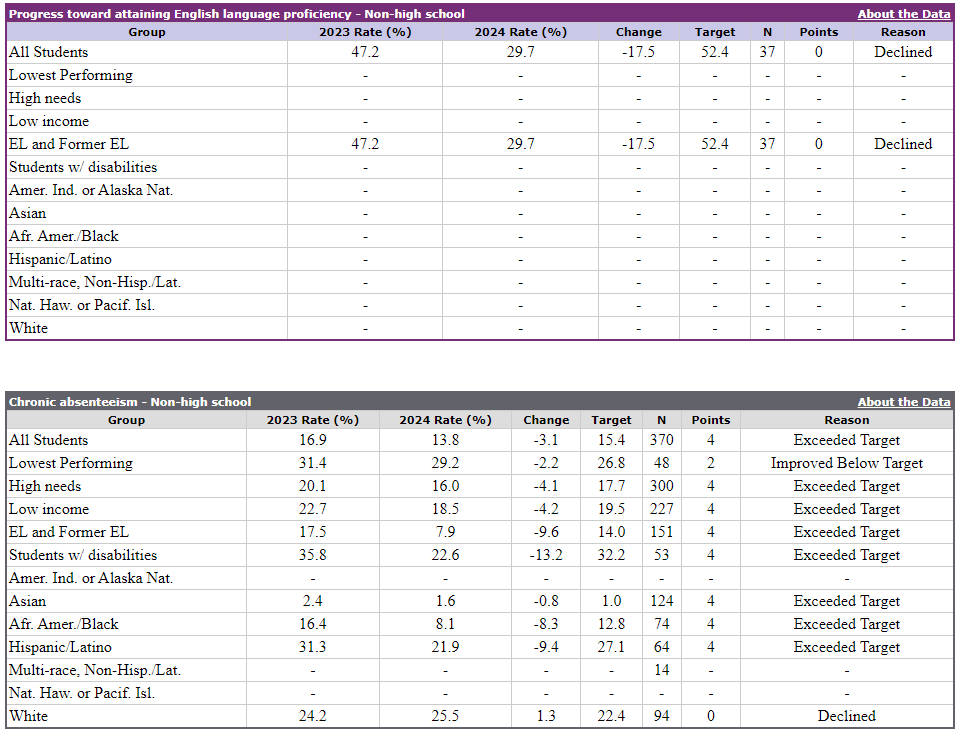
Task: Select Students w/ disabilities label in English proficiency table
Action: click(83, 167)
